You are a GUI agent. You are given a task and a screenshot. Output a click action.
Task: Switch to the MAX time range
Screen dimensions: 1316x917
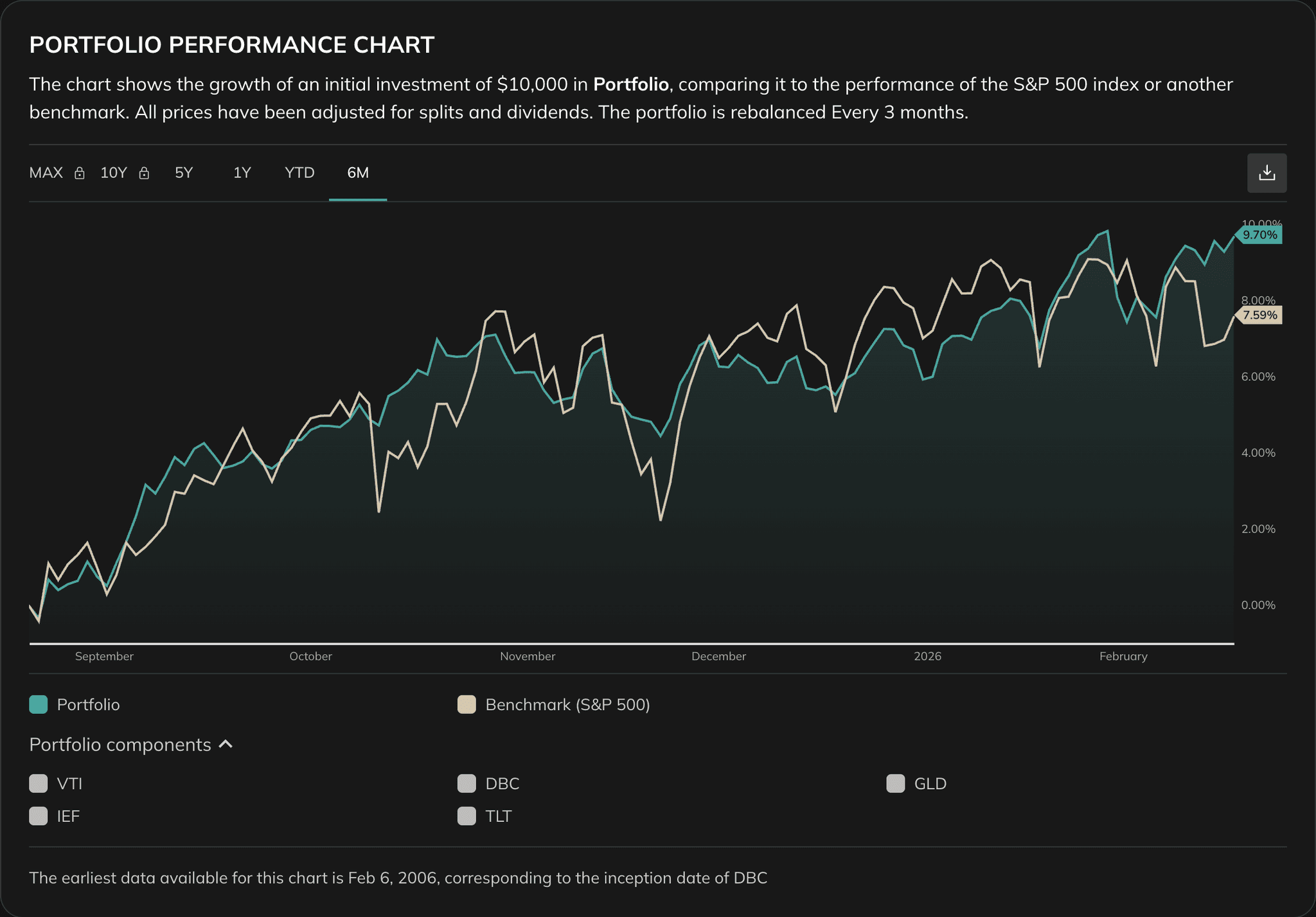click(x=45, y=173)
